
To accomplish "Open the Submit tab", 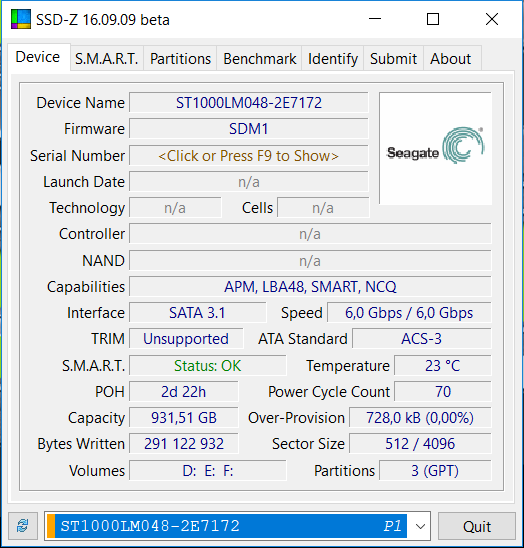I will click(x=394, y=58).
